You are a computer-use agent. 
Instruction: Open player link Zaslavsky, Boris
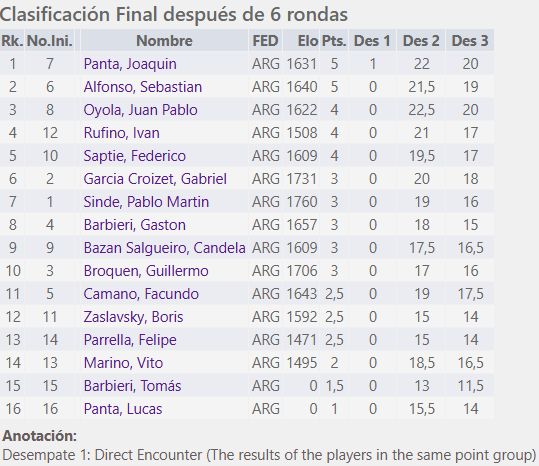coord(133,317)
